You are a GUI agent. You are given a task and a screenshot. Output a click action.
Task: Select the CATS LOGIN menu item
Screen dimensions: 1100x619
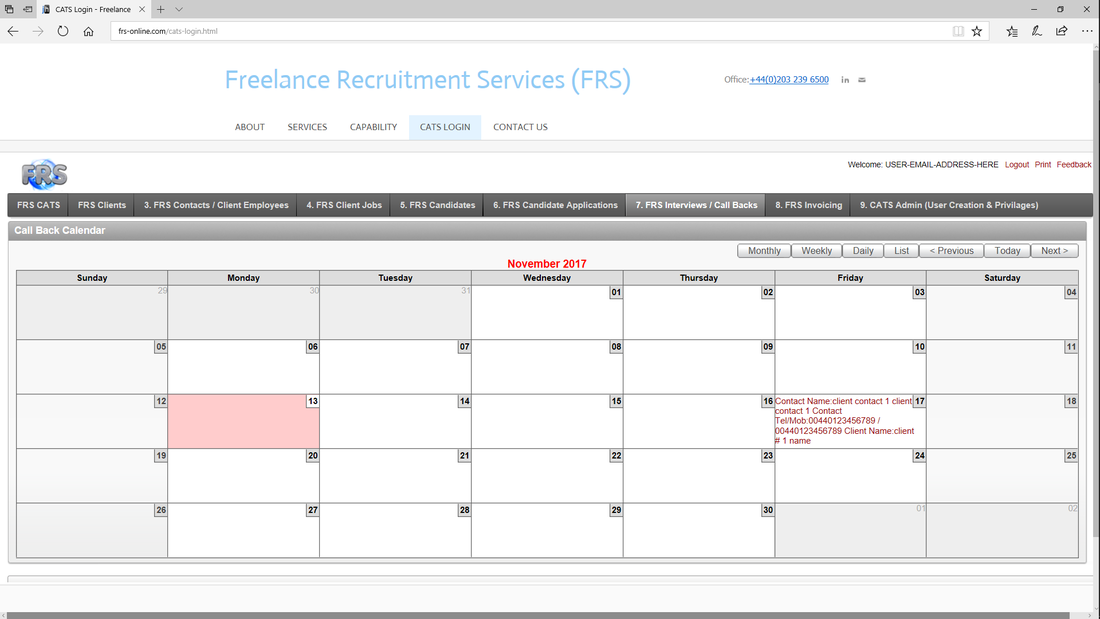click(445, 127)
